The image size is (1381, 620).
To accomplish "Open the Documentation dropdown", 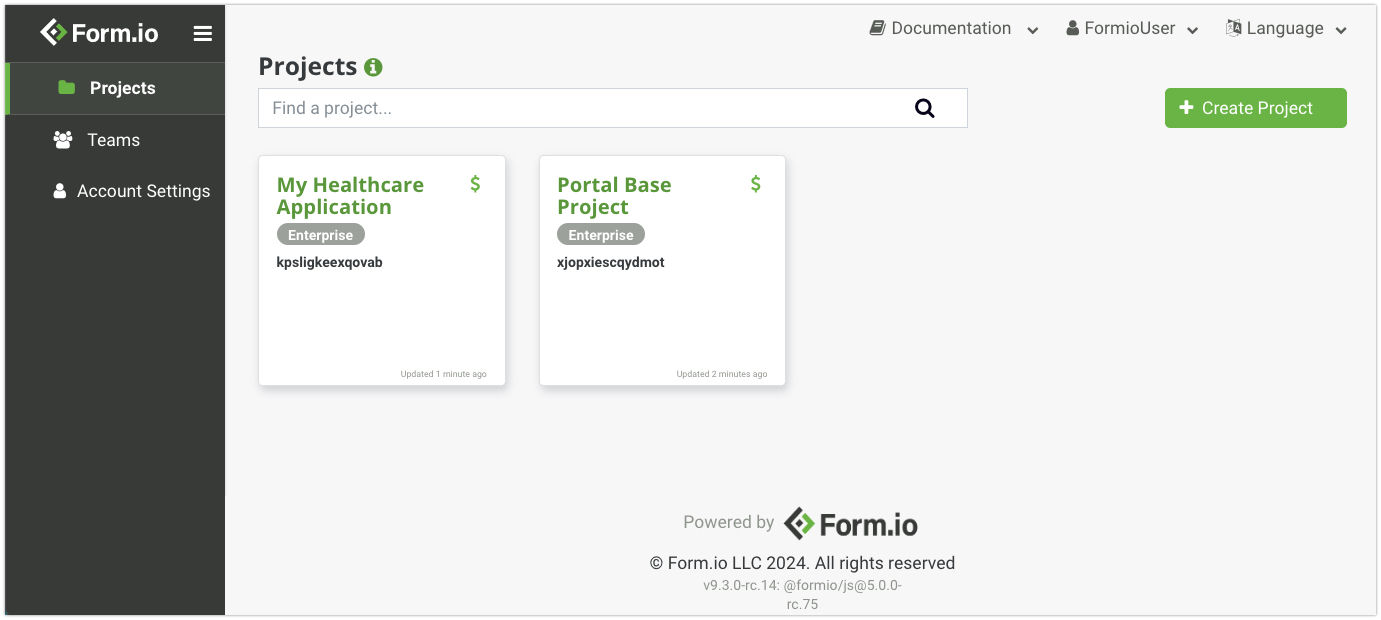I will tap(954, 29).
